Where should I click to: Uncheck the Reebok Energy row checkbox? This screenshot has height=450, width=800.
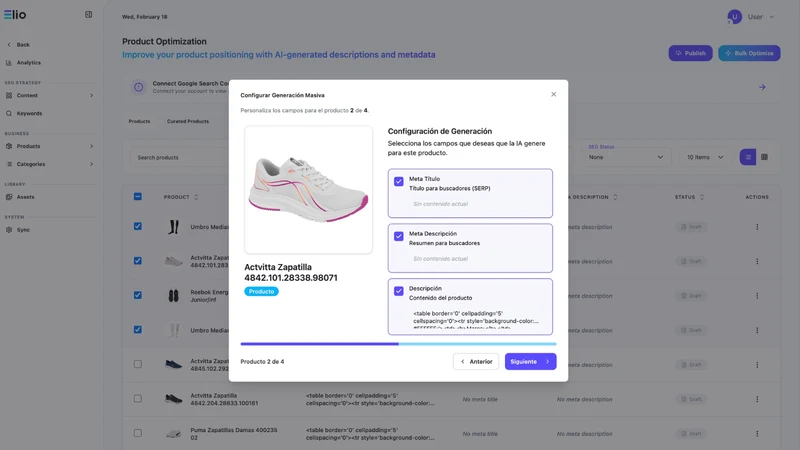(x=138, y=295)
